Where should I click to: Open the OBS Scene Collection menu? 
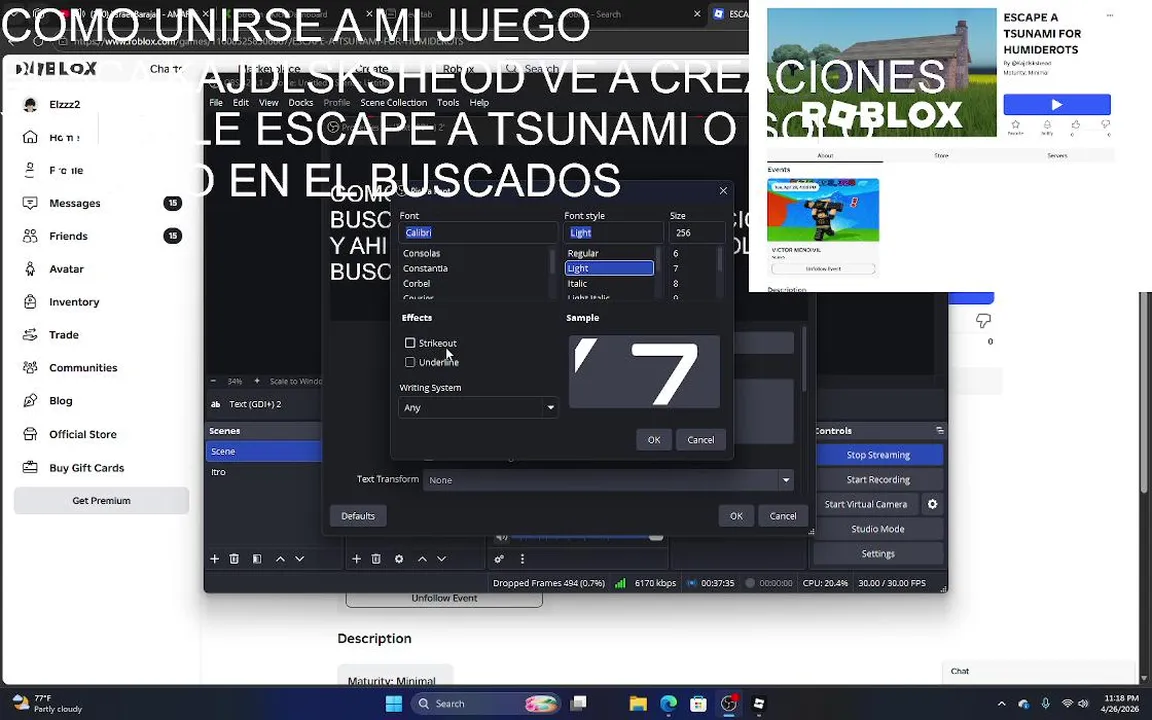(x=393, y=103)
